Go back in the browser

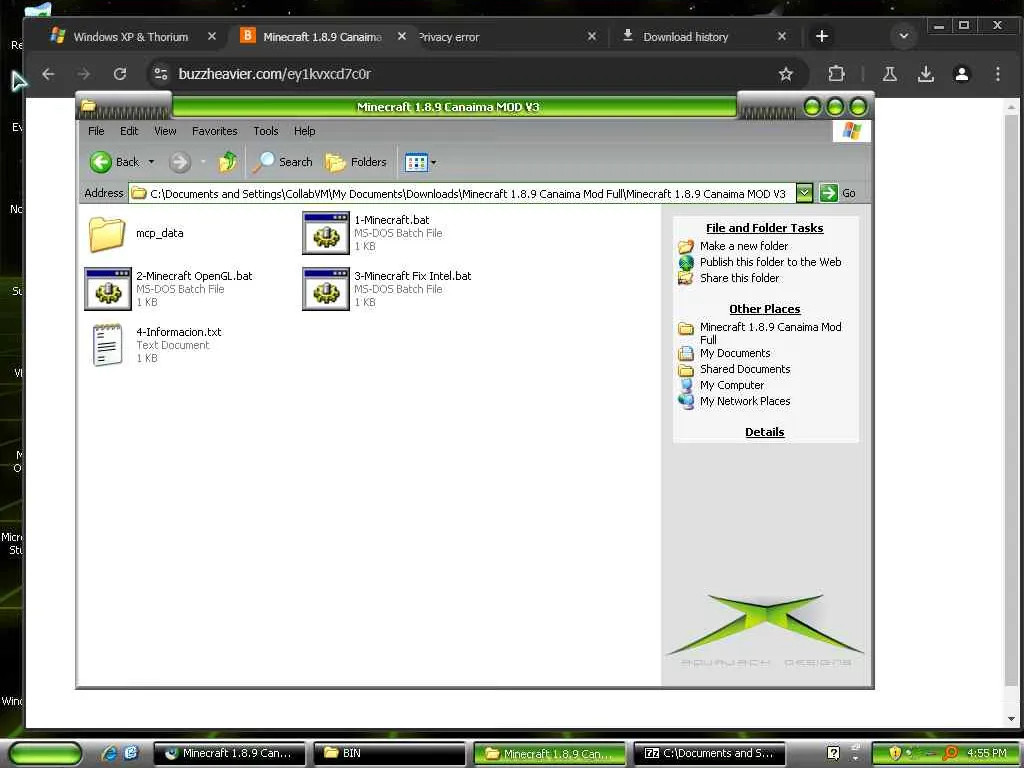coord(48,74)
